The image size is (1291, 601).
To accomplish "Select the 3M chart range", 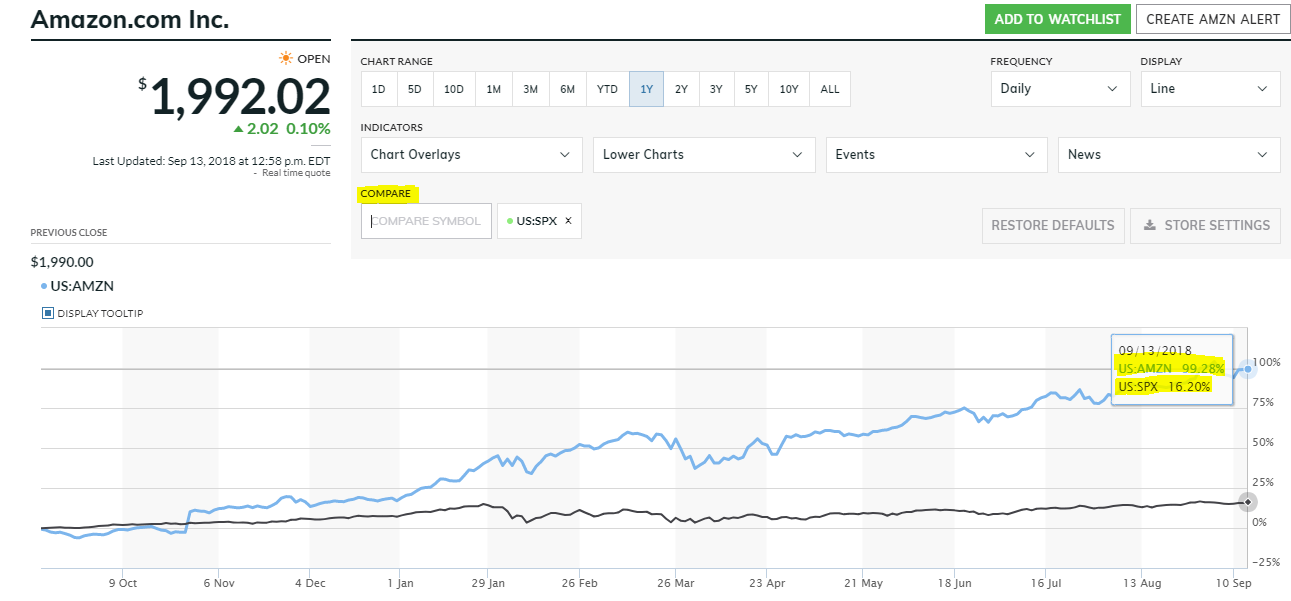I will pyautogui.click(x=531, y=89).
